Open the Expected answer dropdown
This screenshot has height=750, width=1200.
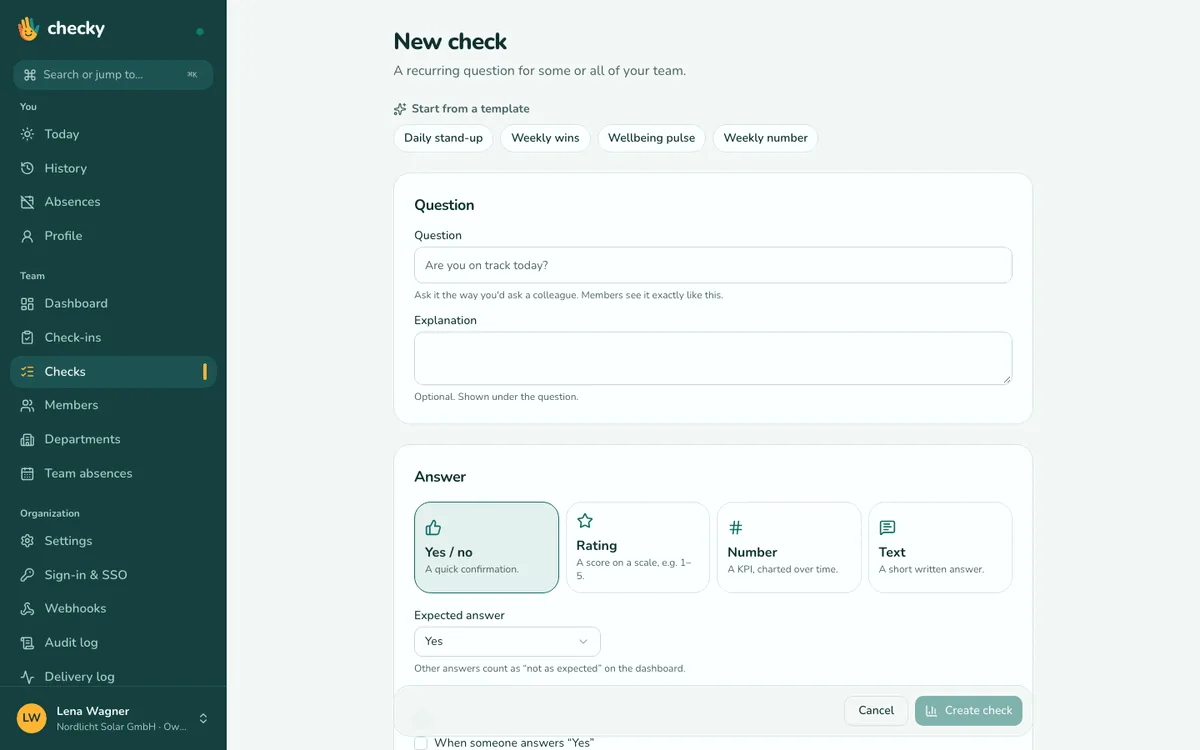507,641
